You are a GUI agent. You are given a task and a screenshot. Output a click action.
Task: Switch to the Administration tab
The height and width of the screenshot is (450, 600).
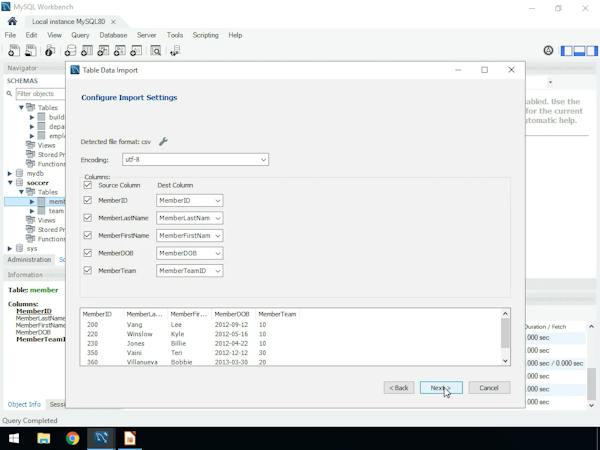29,259
